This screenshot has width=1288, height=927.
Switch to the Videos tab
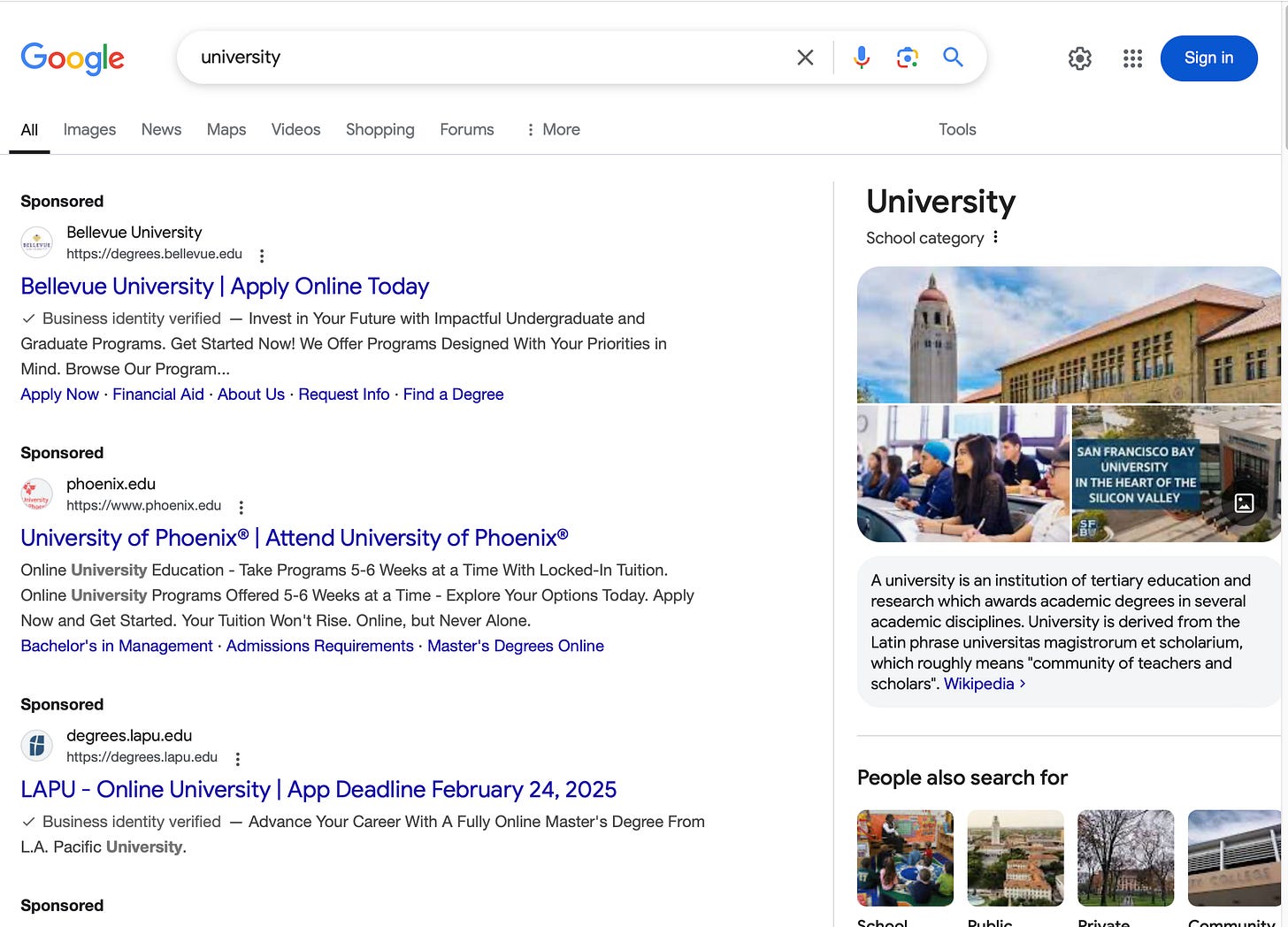tap(295, 129)
